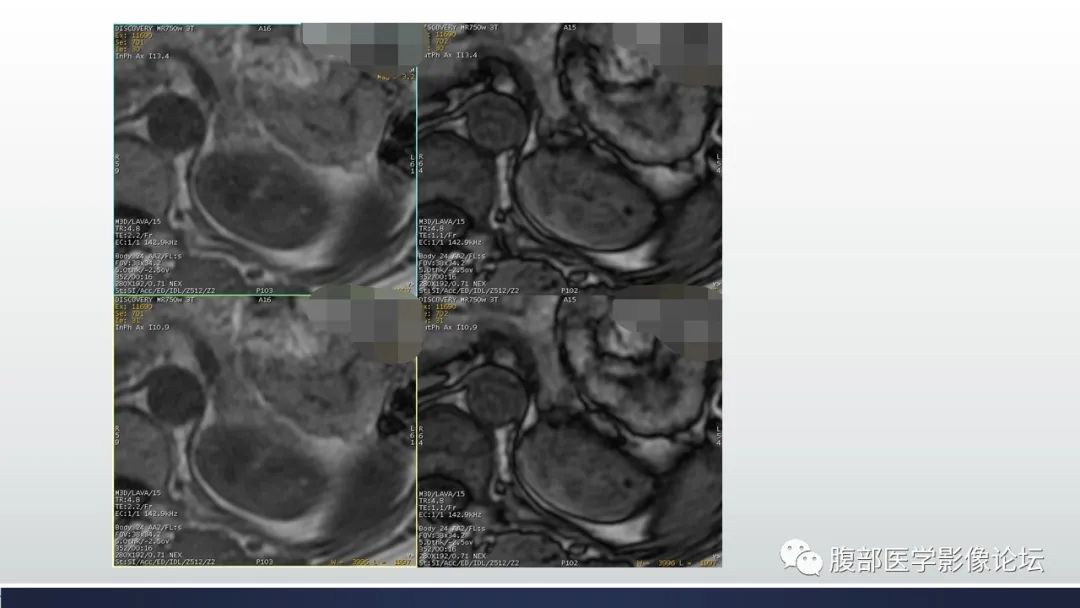Click 'TR:4.8' in top-left panel
1080x608 pixels.
point(127,229)
